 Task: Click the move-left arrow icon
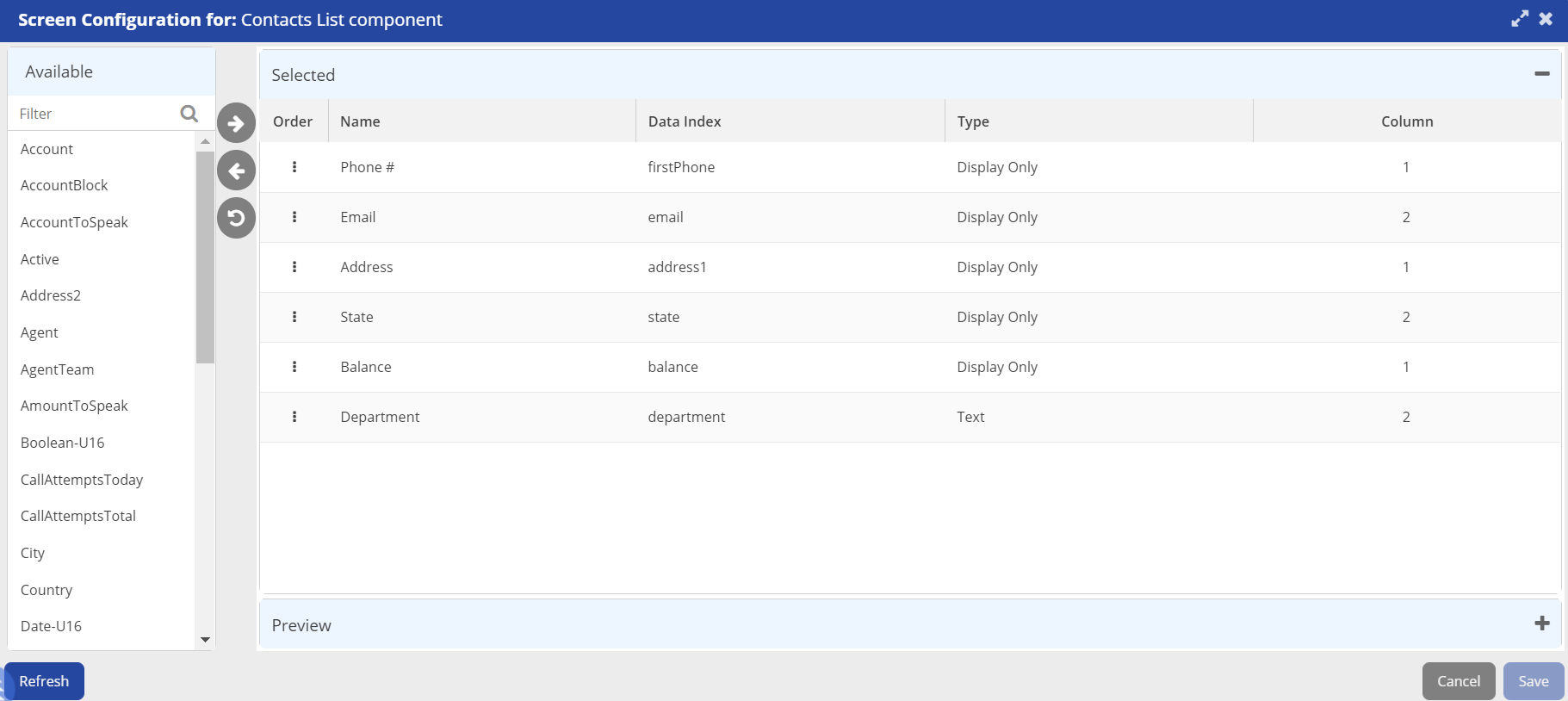tap(236, 171)
